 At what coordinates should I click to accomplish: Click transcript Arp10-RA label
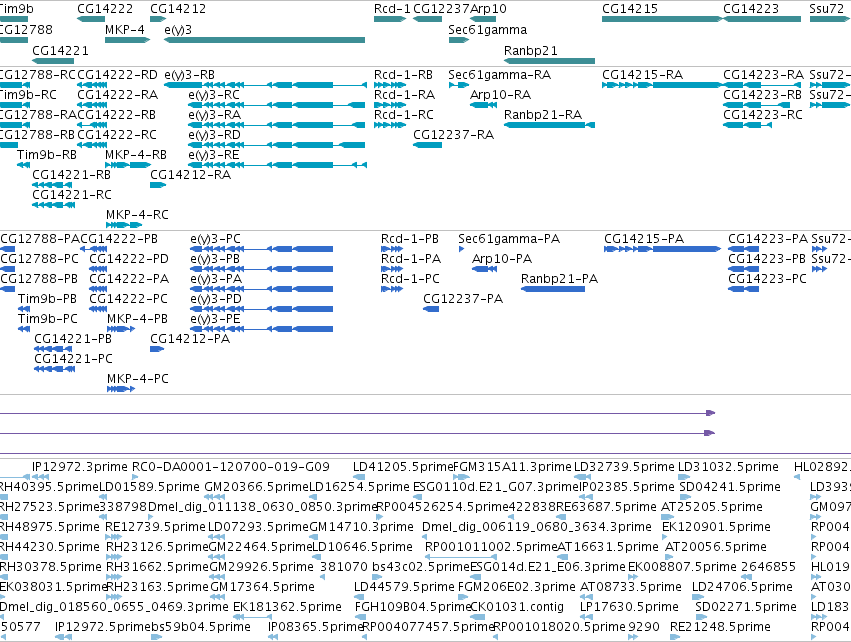click(500, 94)
